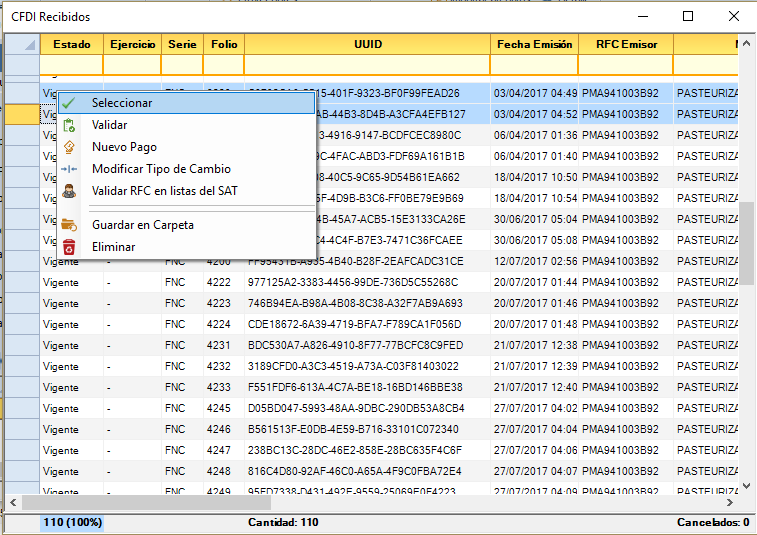This screenshot has width=757, height=535.
Task: Click the filter field under the UUID column
Action: coord(367,65)
